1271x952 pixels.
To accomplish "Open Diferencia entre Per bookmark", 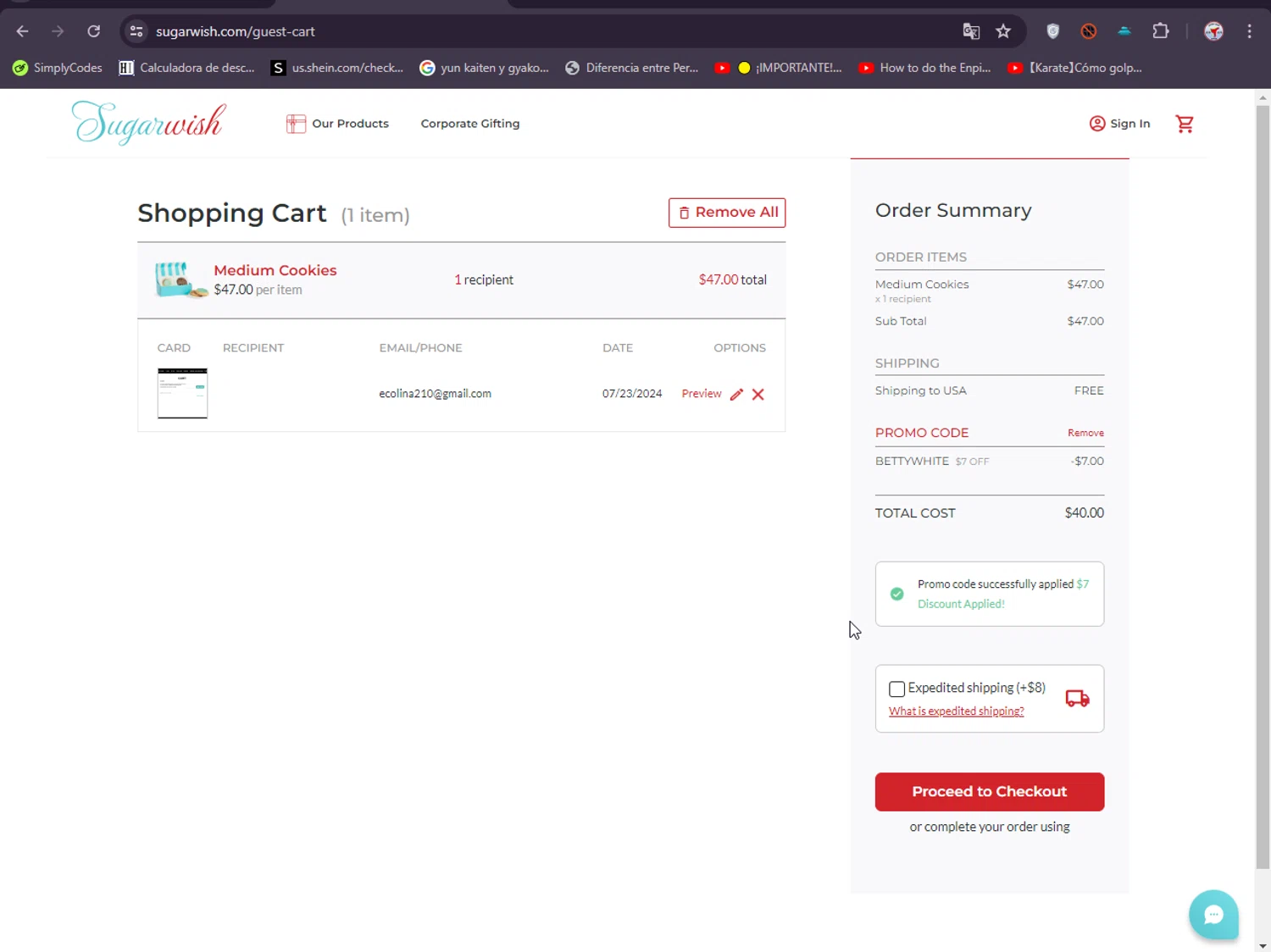I will click(x=632, y=68).
